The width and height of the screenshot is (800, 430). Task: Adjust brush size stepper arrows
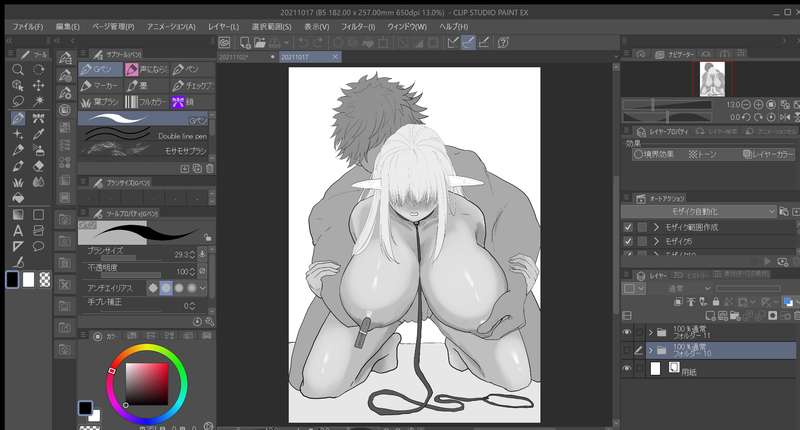[192, 254]
